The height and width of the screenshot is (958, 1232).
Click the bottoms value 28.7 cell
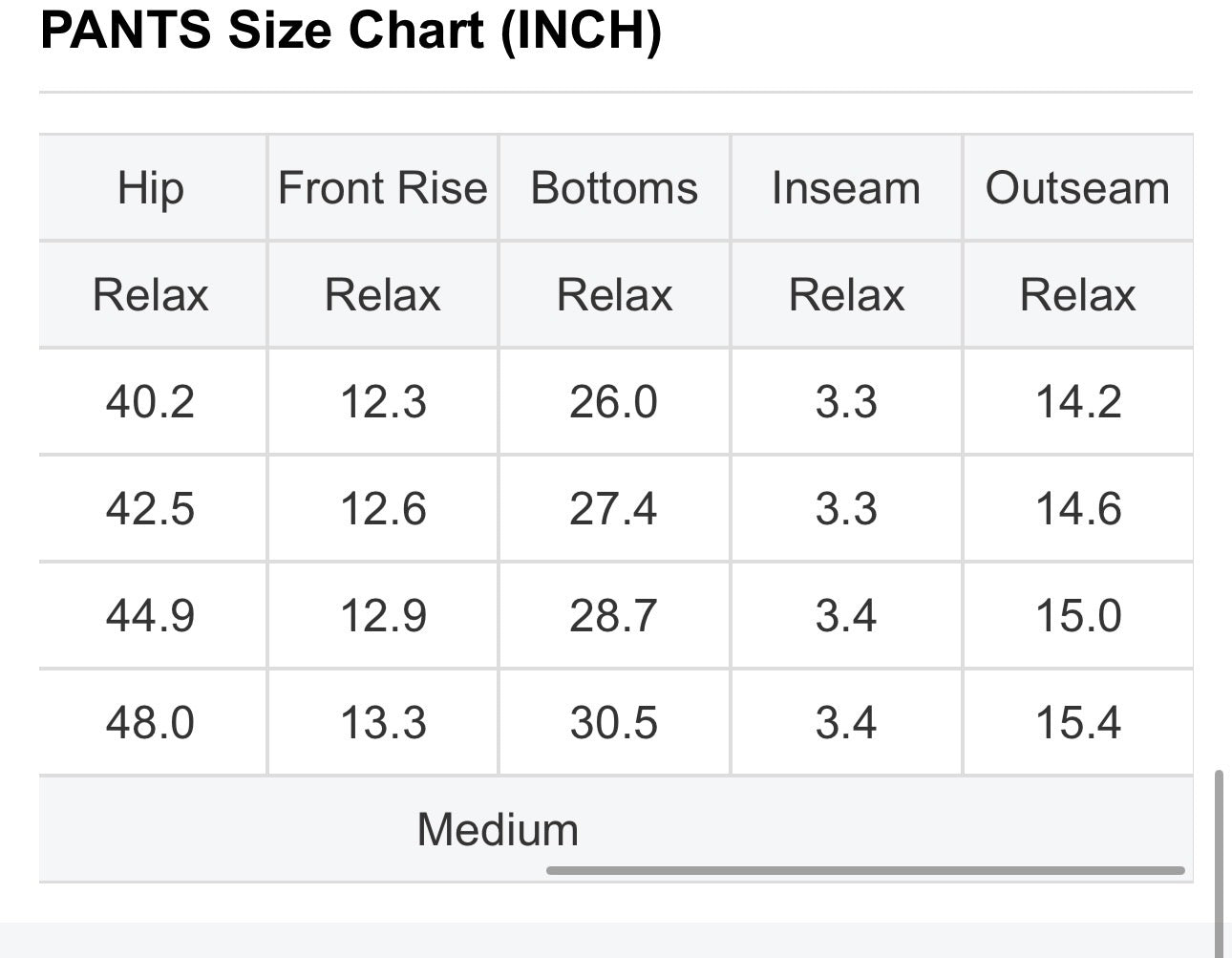click(614, 615)
